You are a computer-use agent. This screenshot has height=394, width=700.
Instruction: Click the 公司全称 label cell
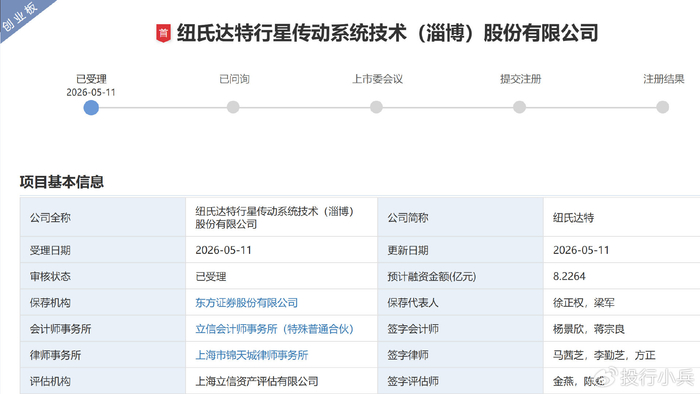click(x=103, y=217)
